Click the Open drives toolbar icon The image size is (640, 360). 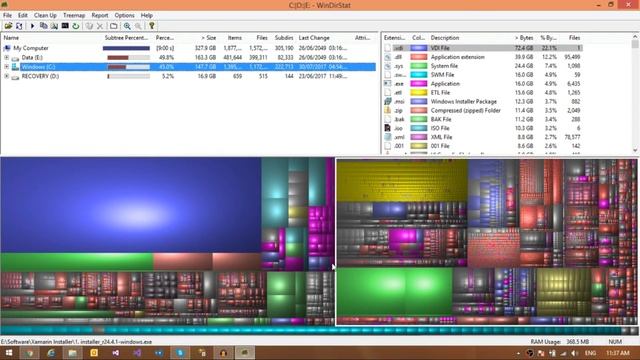pos(8,26)
